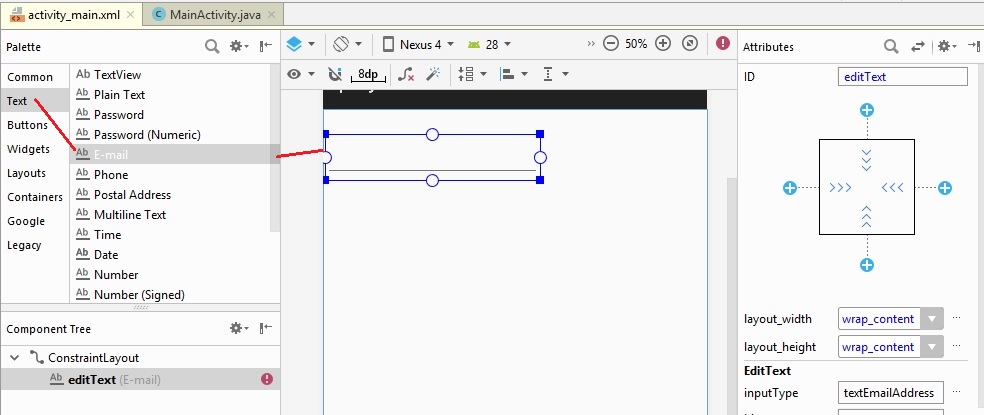Open the Nexus 4 device dropdown
Image resolution: width=984 pixels, height=415 pixels.
pyautogui.click(x=418, y=44)
